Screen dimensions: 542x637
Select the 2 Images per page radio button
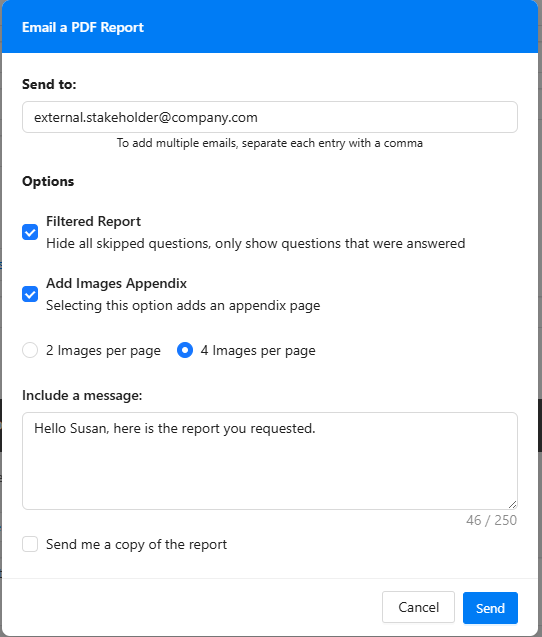tap(30, 350)
